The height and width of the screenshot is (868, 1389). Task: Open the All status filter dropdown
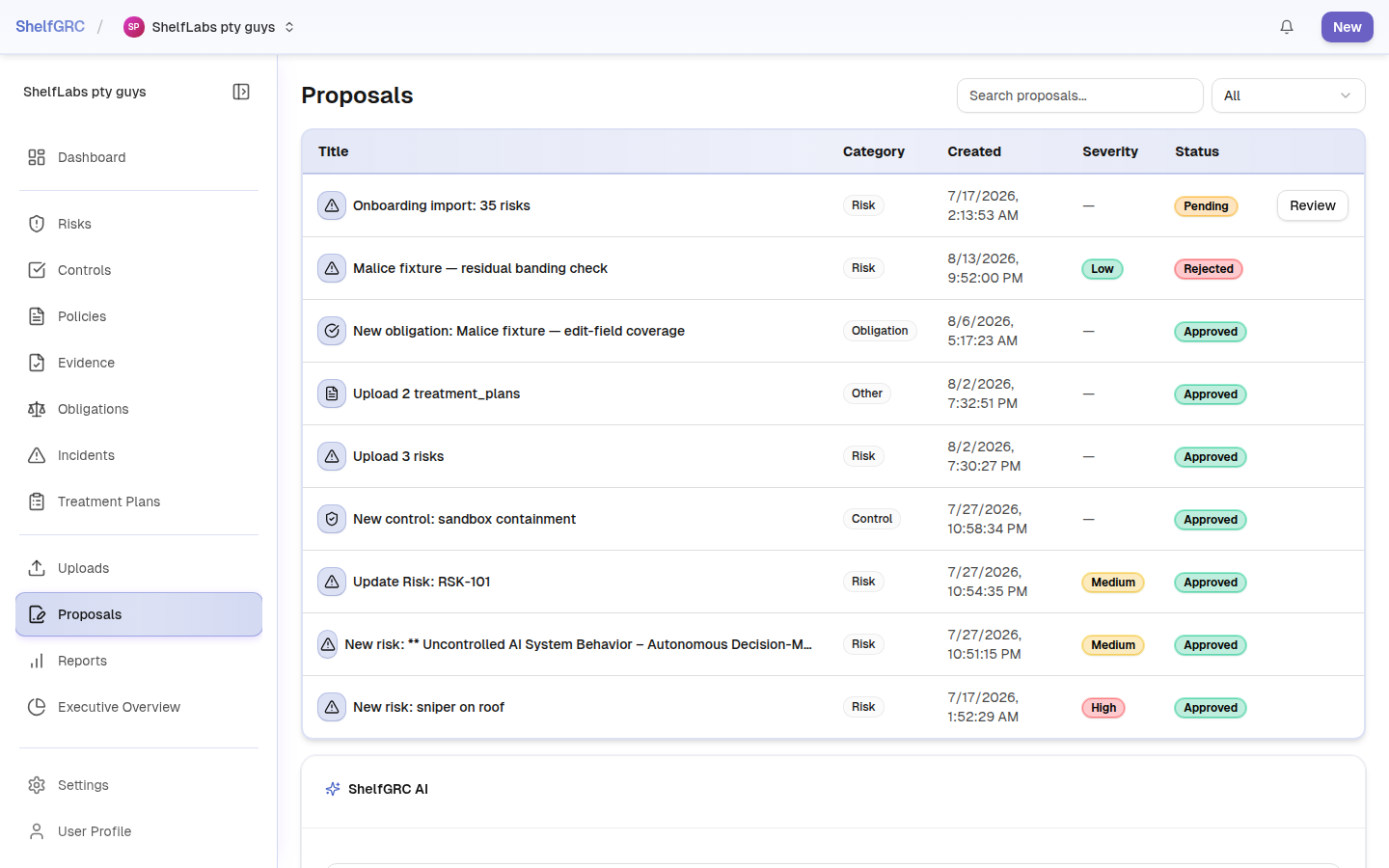point(1288,95)
